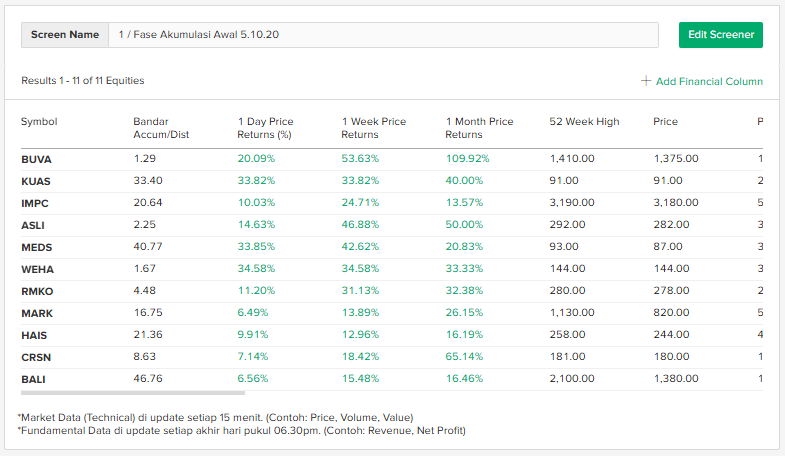Click the Price column header

coord(665,122)
